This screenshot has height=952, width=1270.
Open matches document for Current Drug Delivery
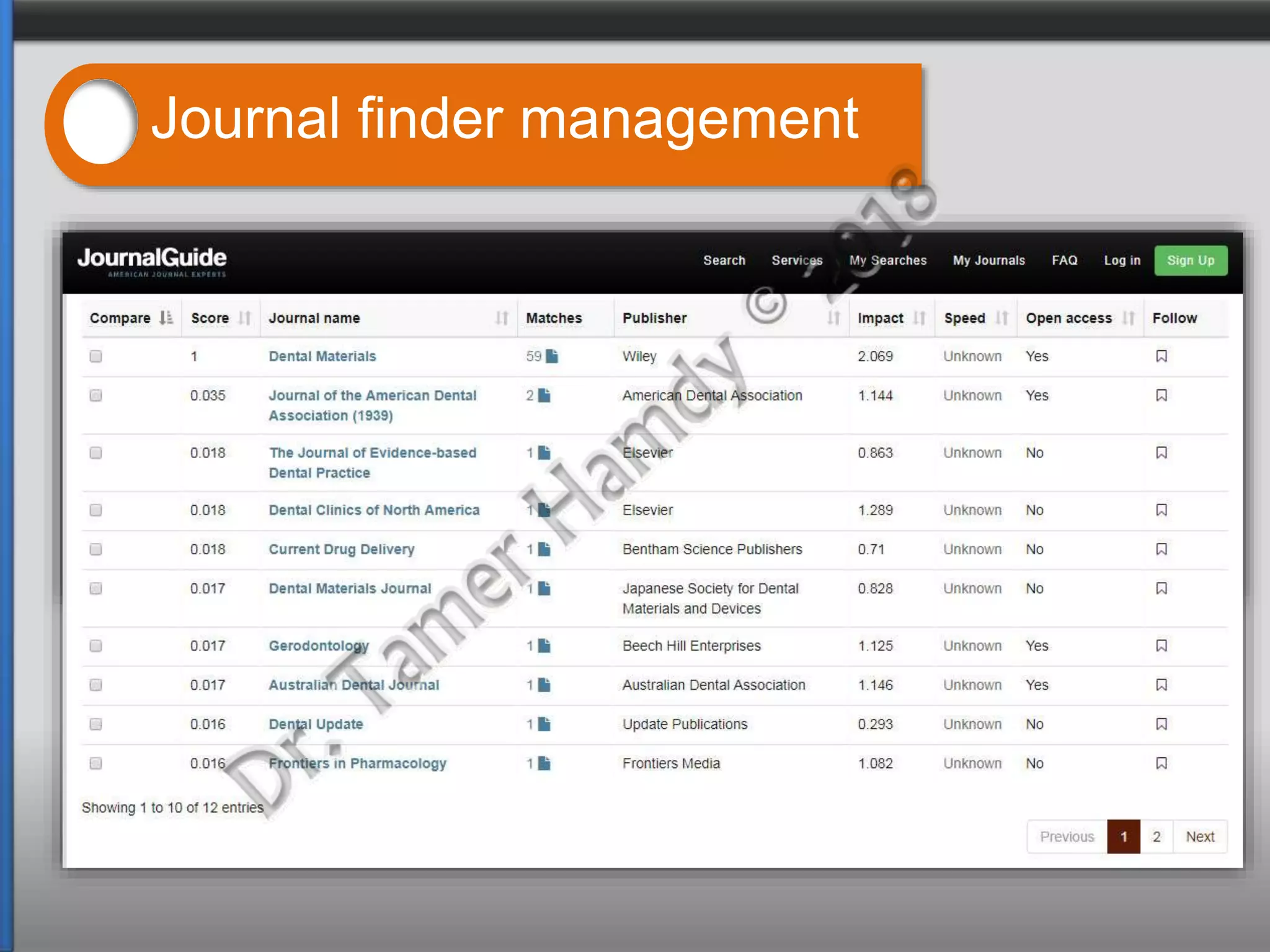coord(544,549)
